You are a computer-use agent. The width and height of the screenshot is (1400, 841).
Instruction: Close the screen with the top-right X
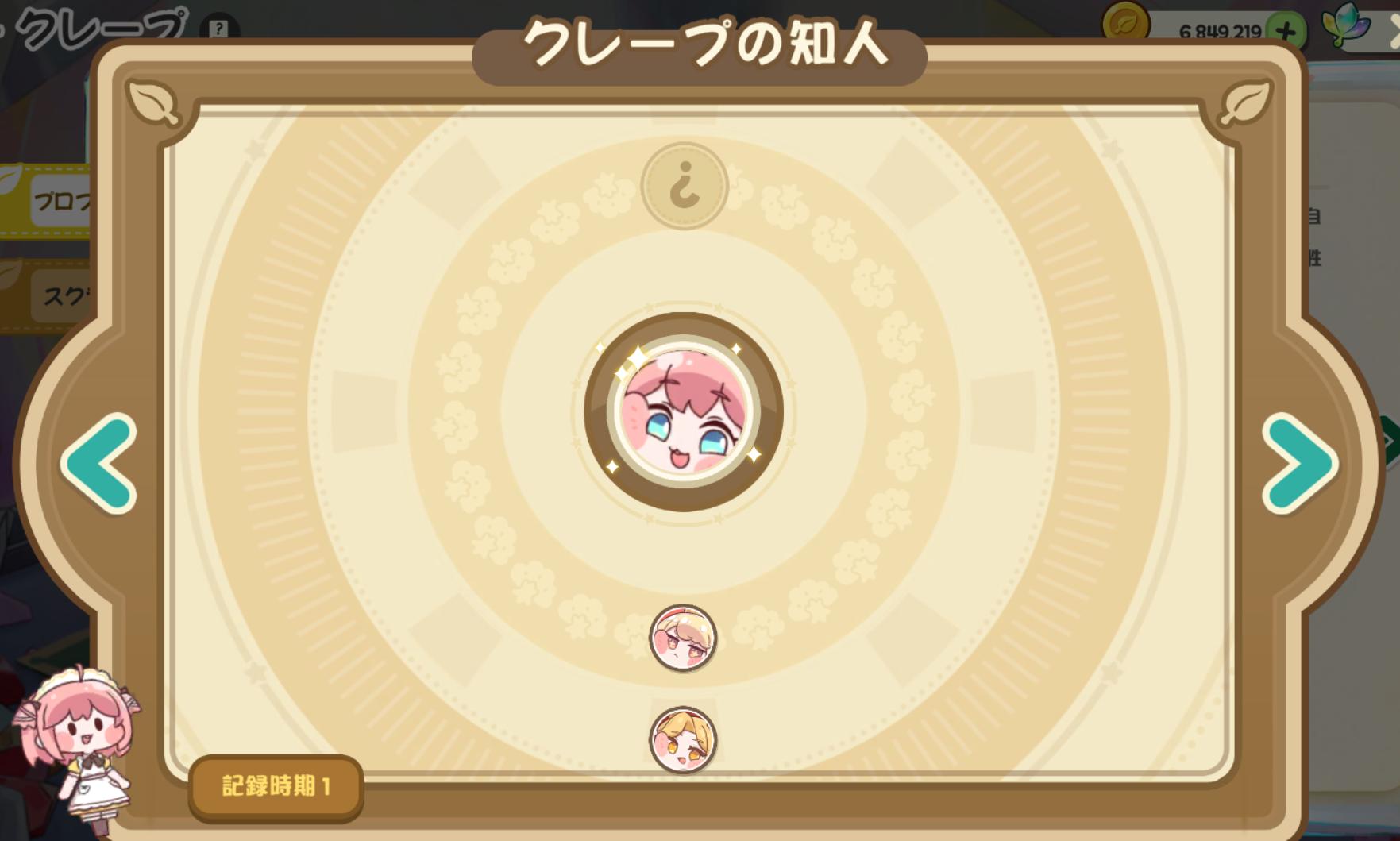(1391, 32)
